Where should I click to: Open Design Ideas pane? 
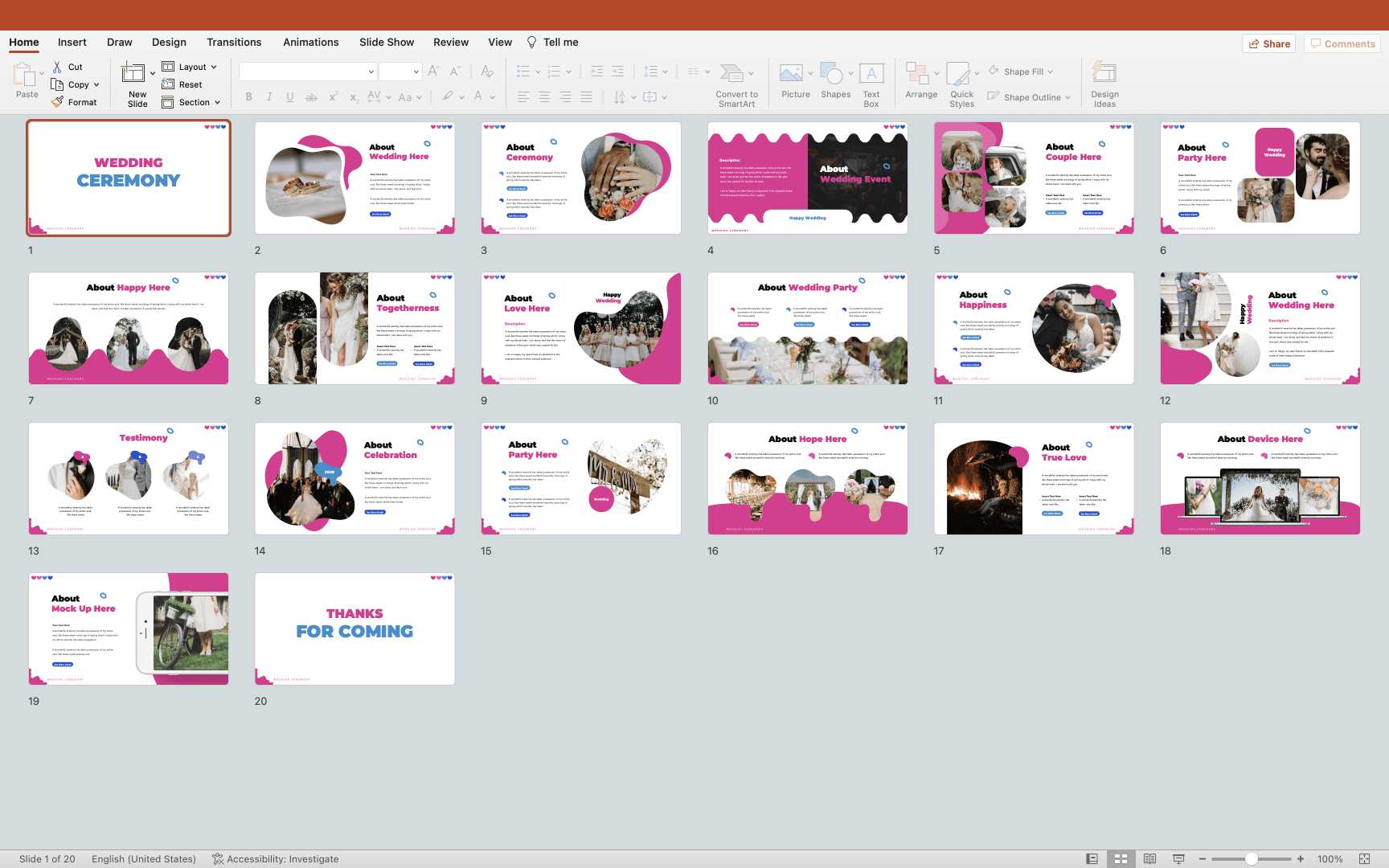[x=1104, y=75]
